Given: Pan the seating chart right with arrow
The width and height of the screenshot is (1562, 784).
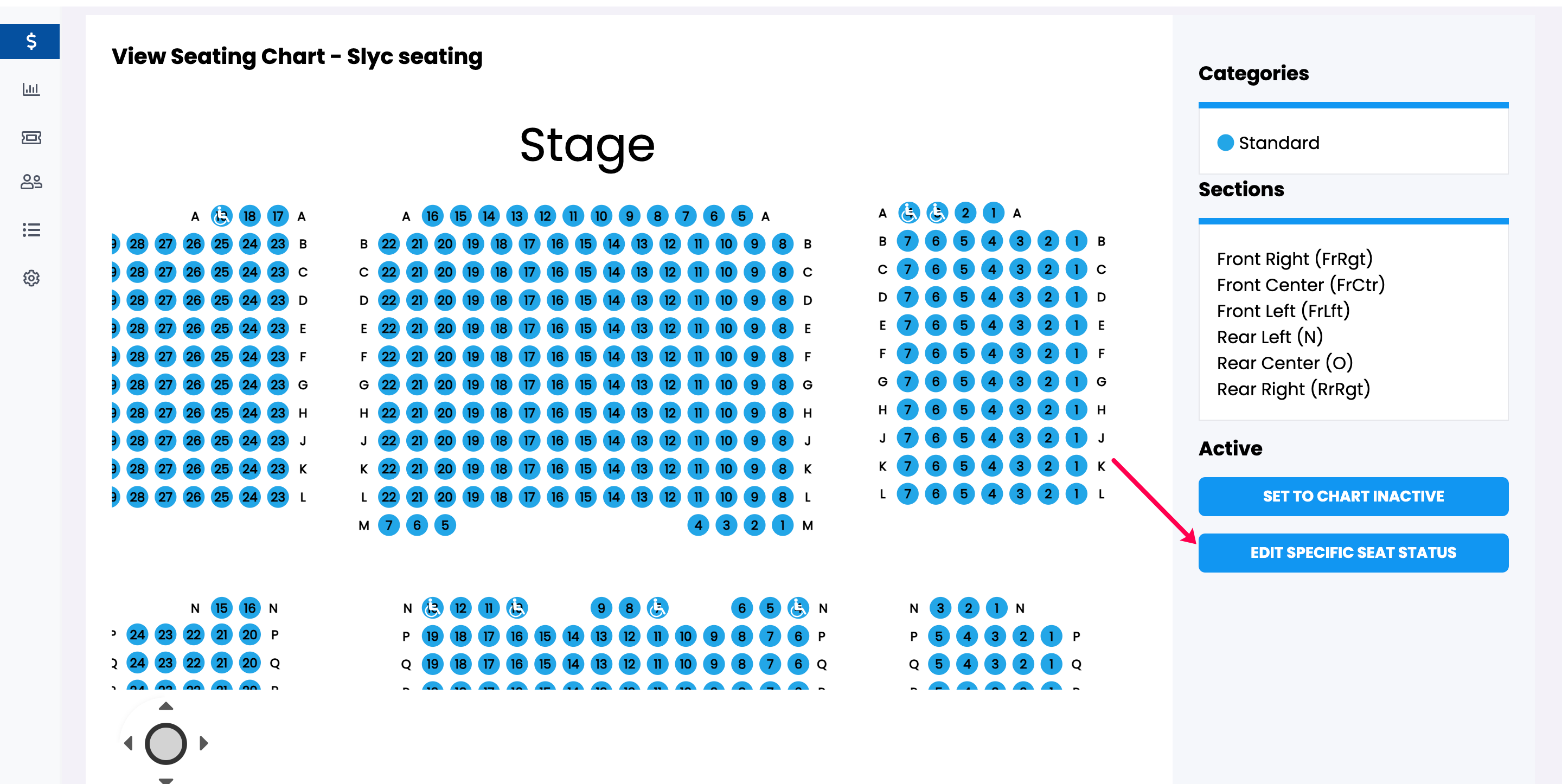Looking at the screenshot, I should [x=204, y=743].
